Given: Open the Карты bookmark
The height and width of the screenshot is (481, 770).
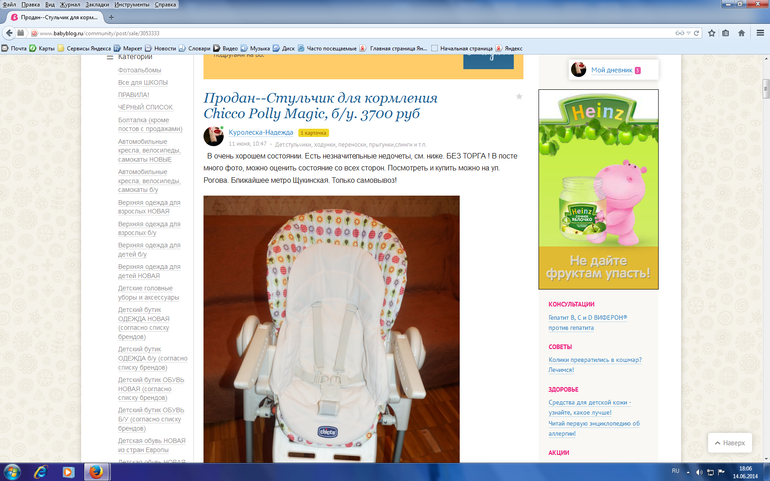Looking at the screenshot, I should 42,48.
